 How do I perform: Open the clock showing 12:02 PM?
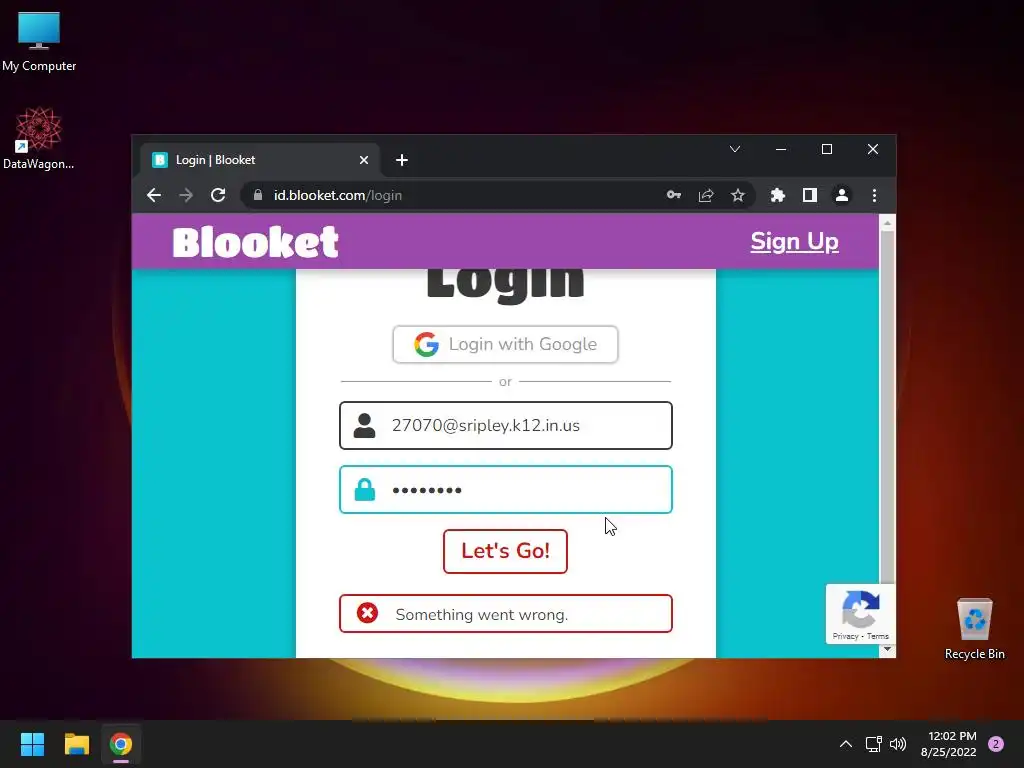(948, 744)
